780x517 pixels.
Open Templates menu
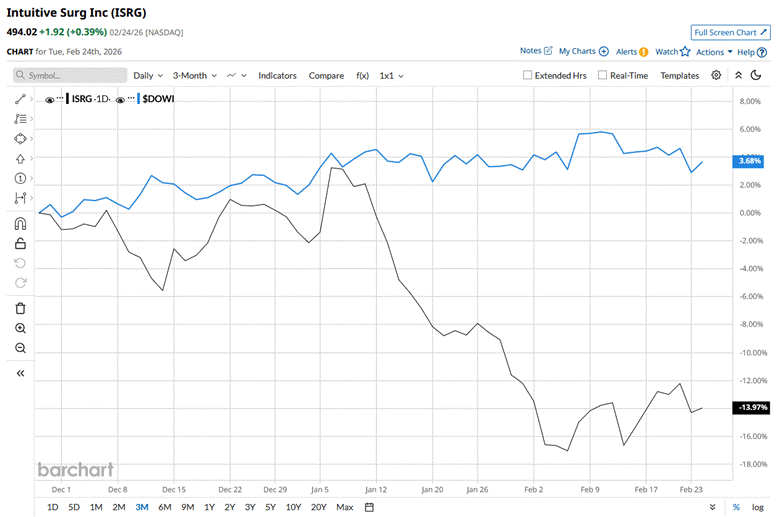(x=680, y=76)
